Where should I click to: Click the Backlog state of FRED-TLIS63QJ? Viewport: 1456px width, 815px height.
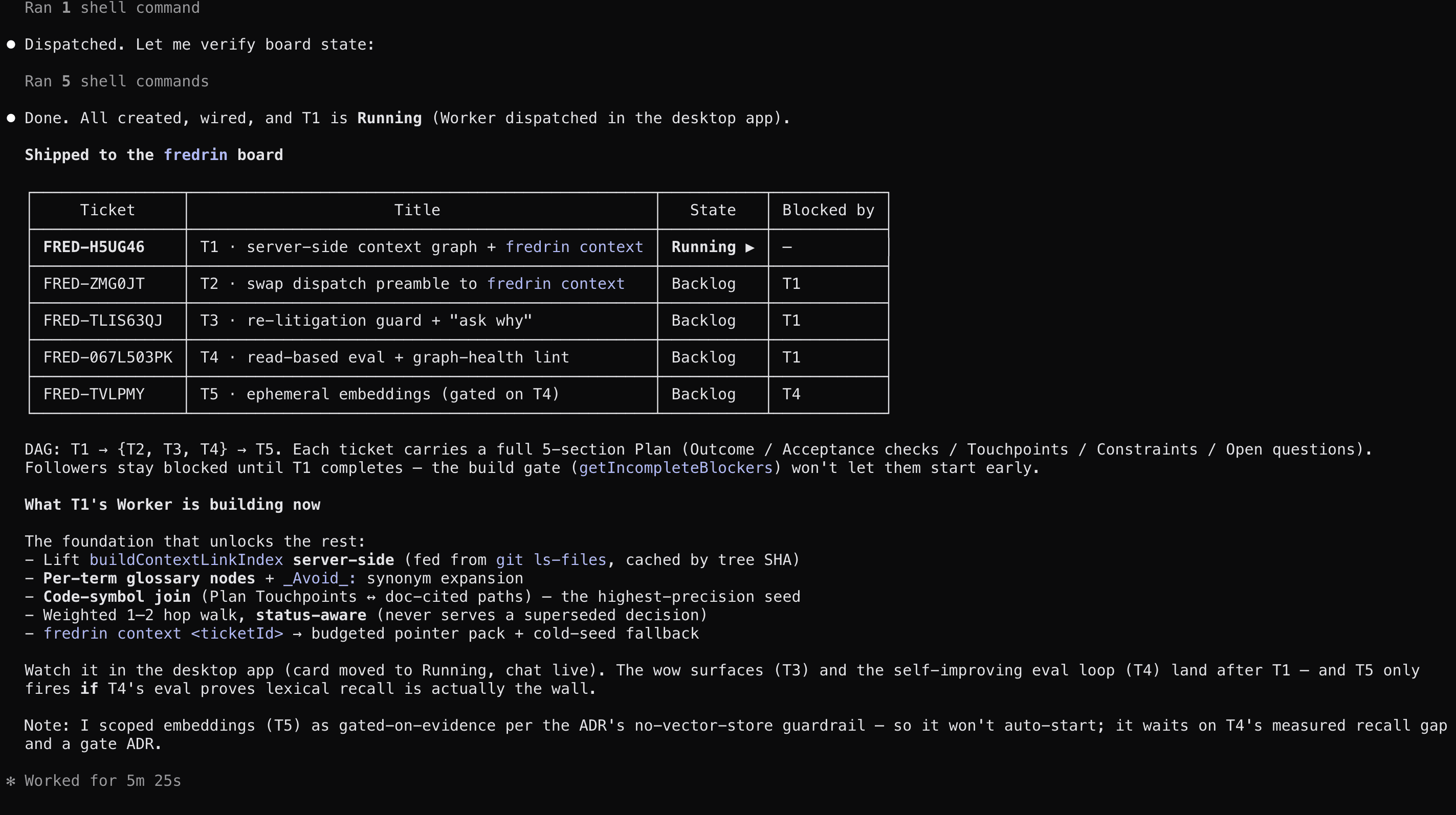703,320
